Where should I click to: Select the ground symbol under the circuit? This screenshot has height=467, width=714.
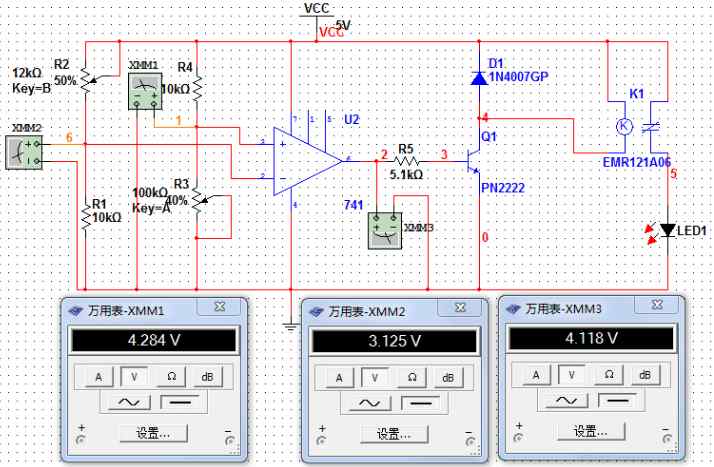291,326
